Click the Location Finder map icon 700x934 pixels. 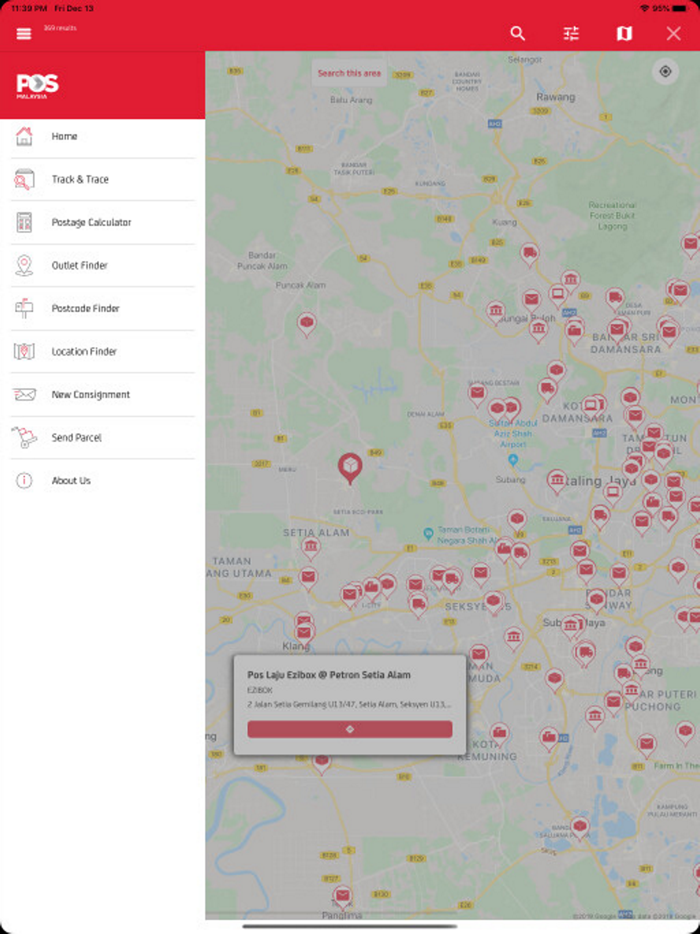(x=24, y=351)
